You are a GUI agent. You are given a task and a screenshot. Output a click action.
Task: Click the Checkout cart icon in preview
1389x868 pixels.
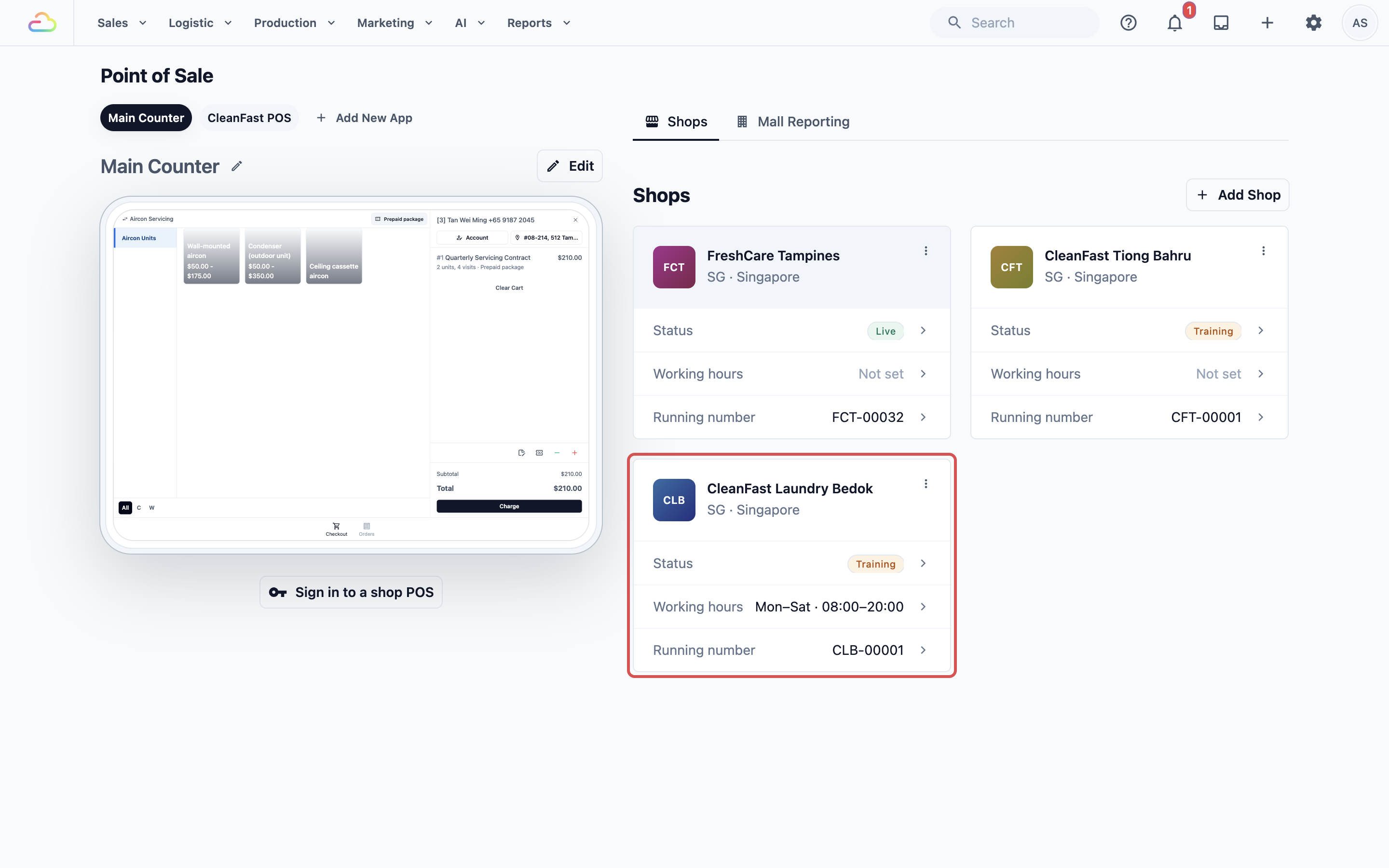pos(336,526)
